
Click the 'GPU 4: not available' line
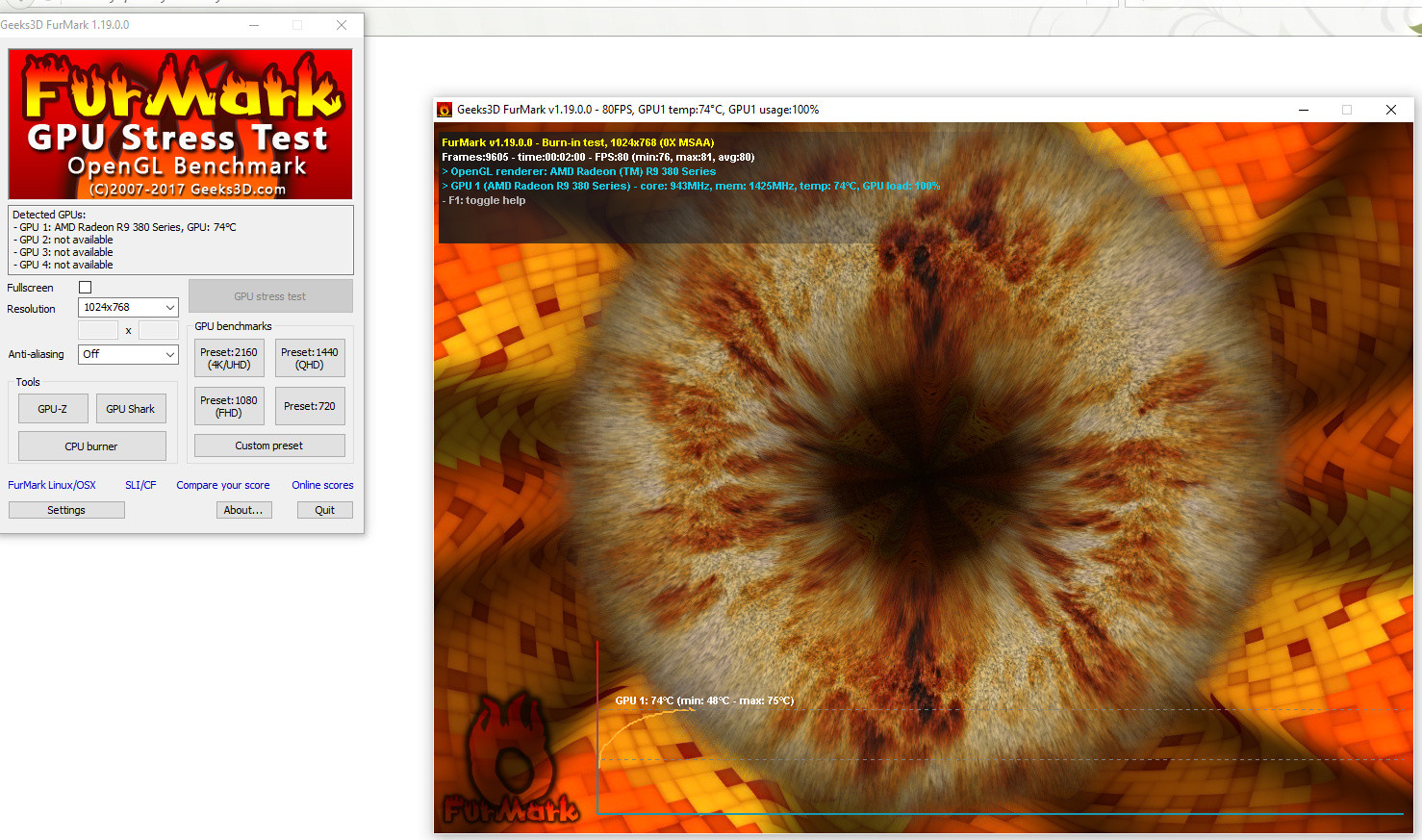(x=63, y=265)
